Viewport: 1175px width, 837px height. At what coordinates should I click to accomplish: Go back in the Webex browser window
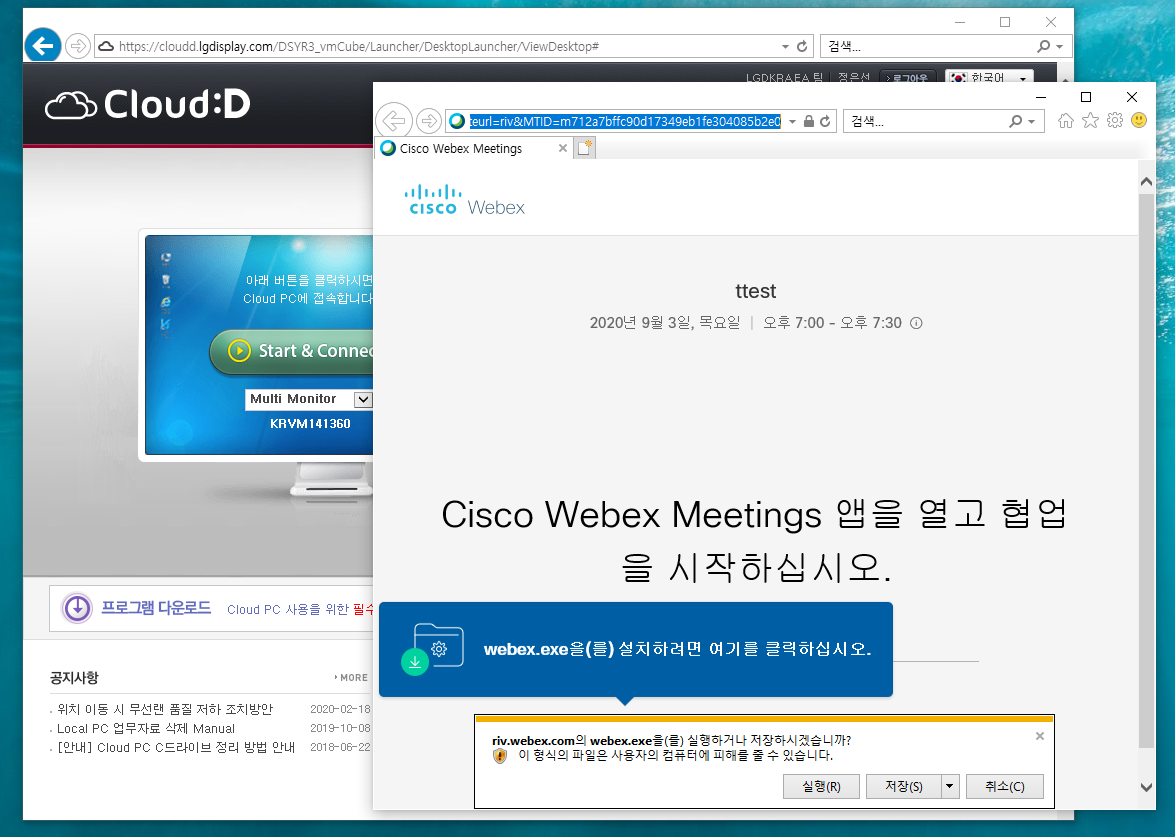(x=394, y=121)
